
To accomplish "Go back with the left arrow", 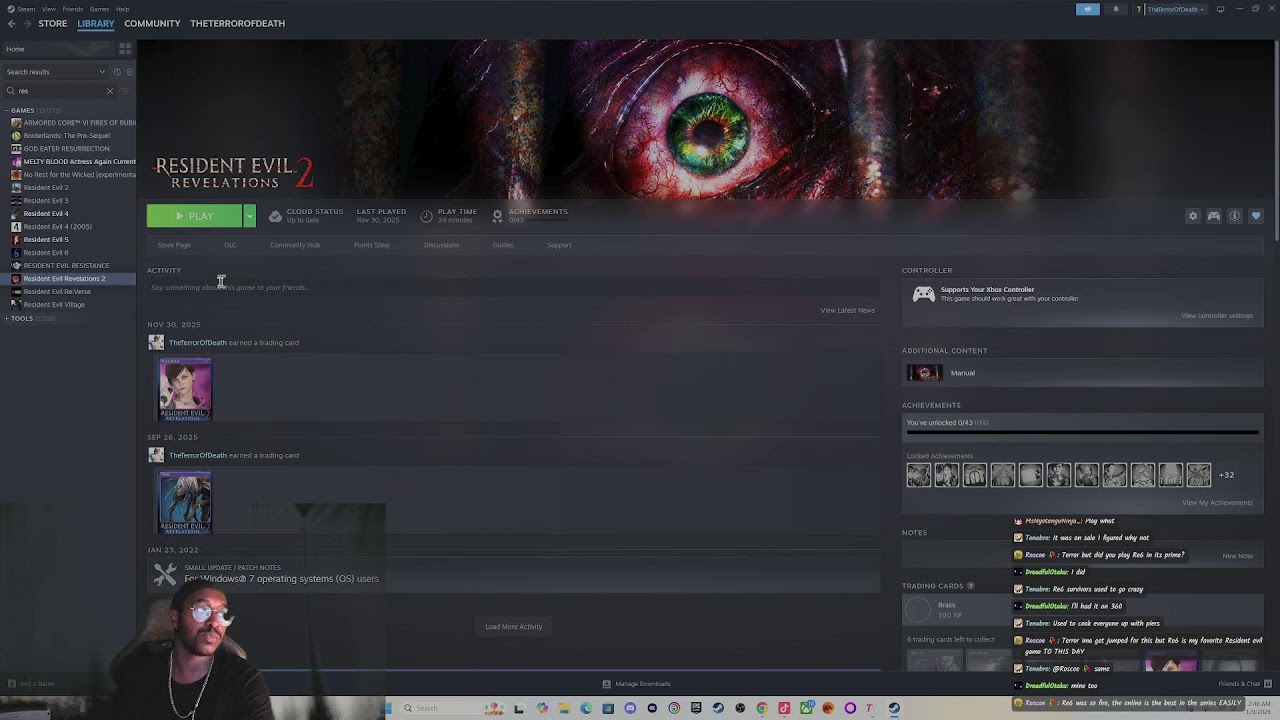I will pos(12,23).
